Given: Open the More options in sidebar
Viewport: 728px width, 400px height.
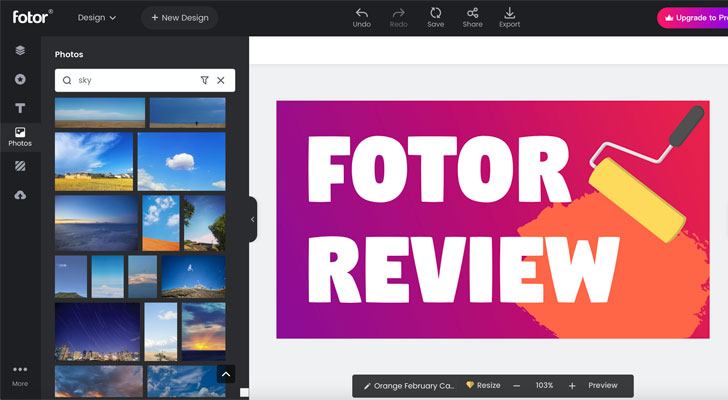Looking at the screenshot, I should pyautogui.click(x=20, y=375).
